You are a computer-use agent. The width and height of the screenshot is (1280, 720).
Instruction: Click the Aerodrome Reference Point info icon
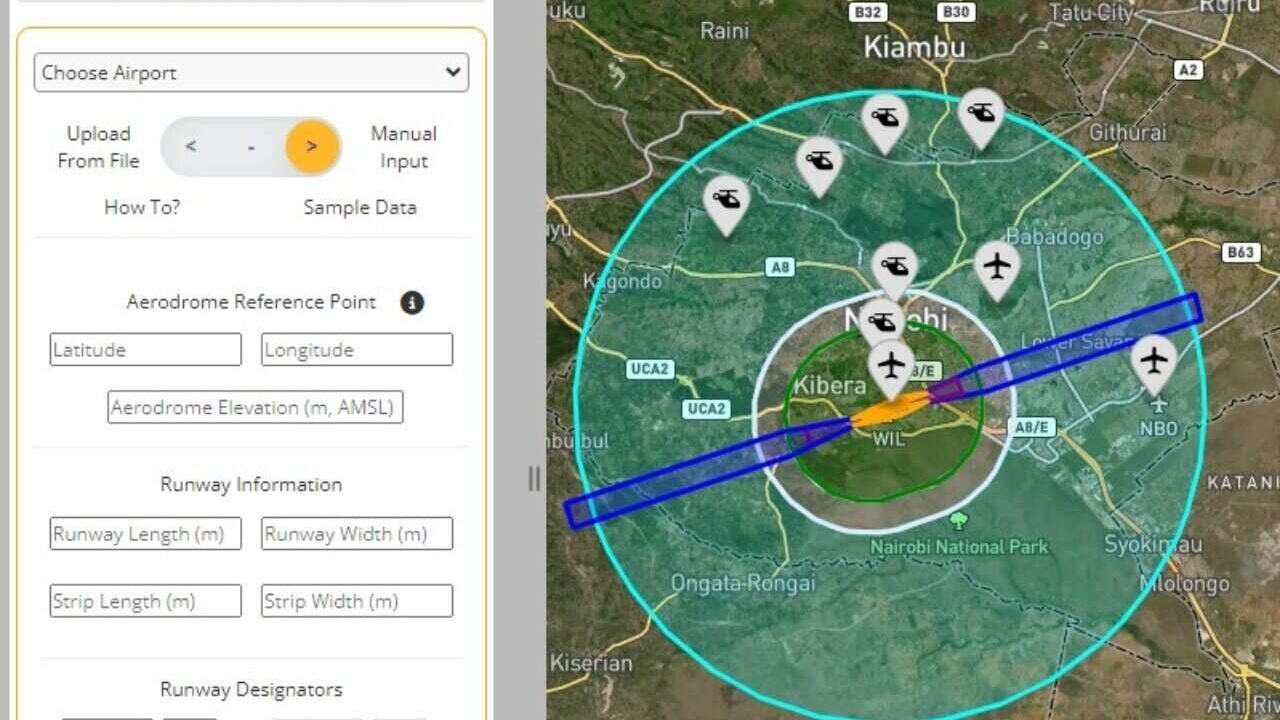(412, 303)
